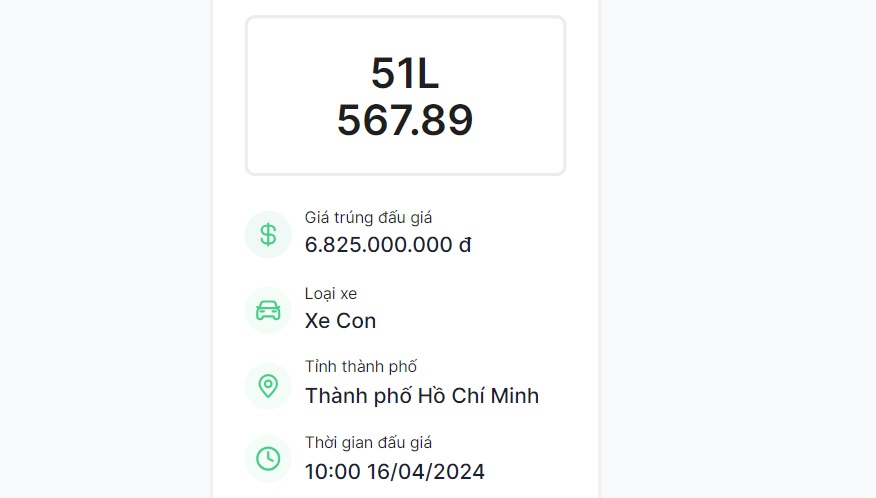Click the license plate top line 51L
The width and height of the screenshot is (876, 498).
click(x=405, y=73)
